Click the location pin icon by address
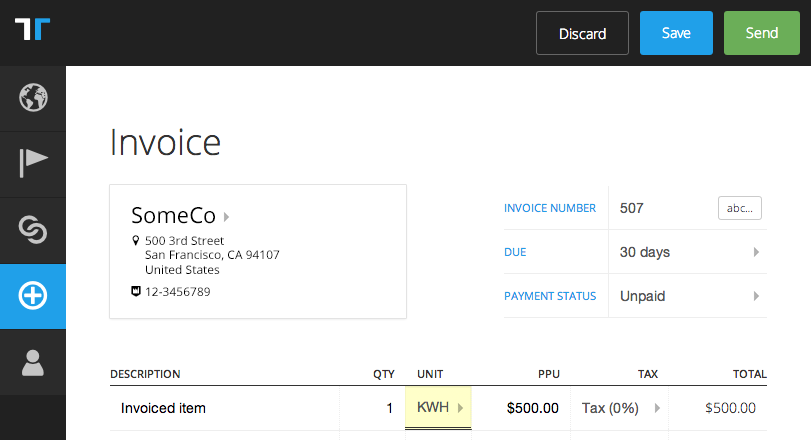The image size is (811, 440). tap(136, 240)
